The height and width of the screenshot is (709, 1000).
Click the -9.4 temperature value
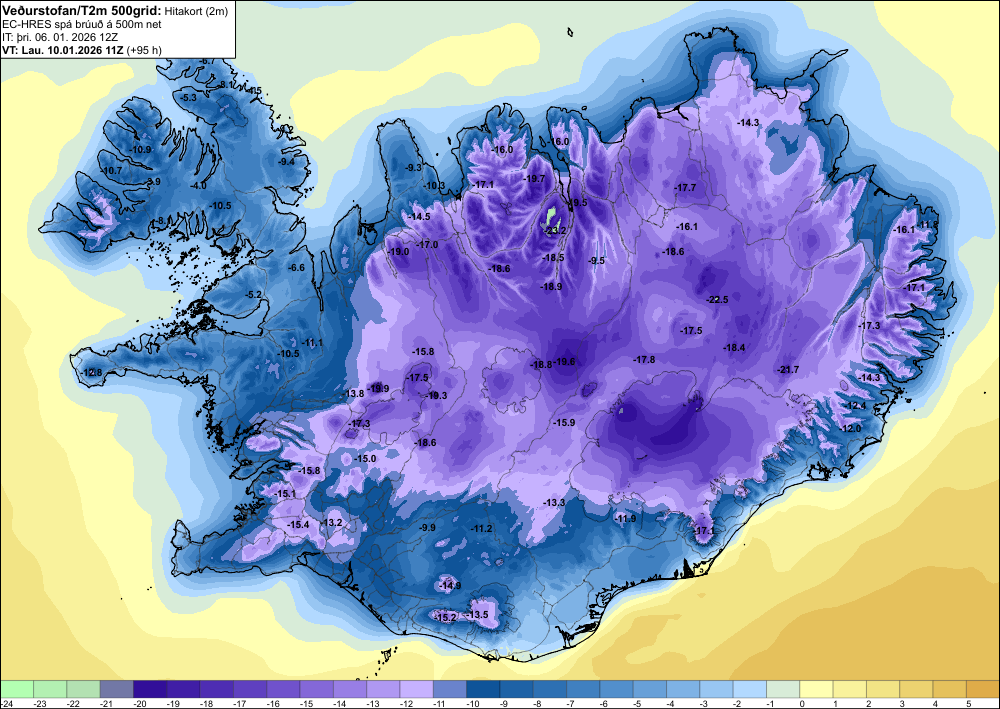pos(287,161)
